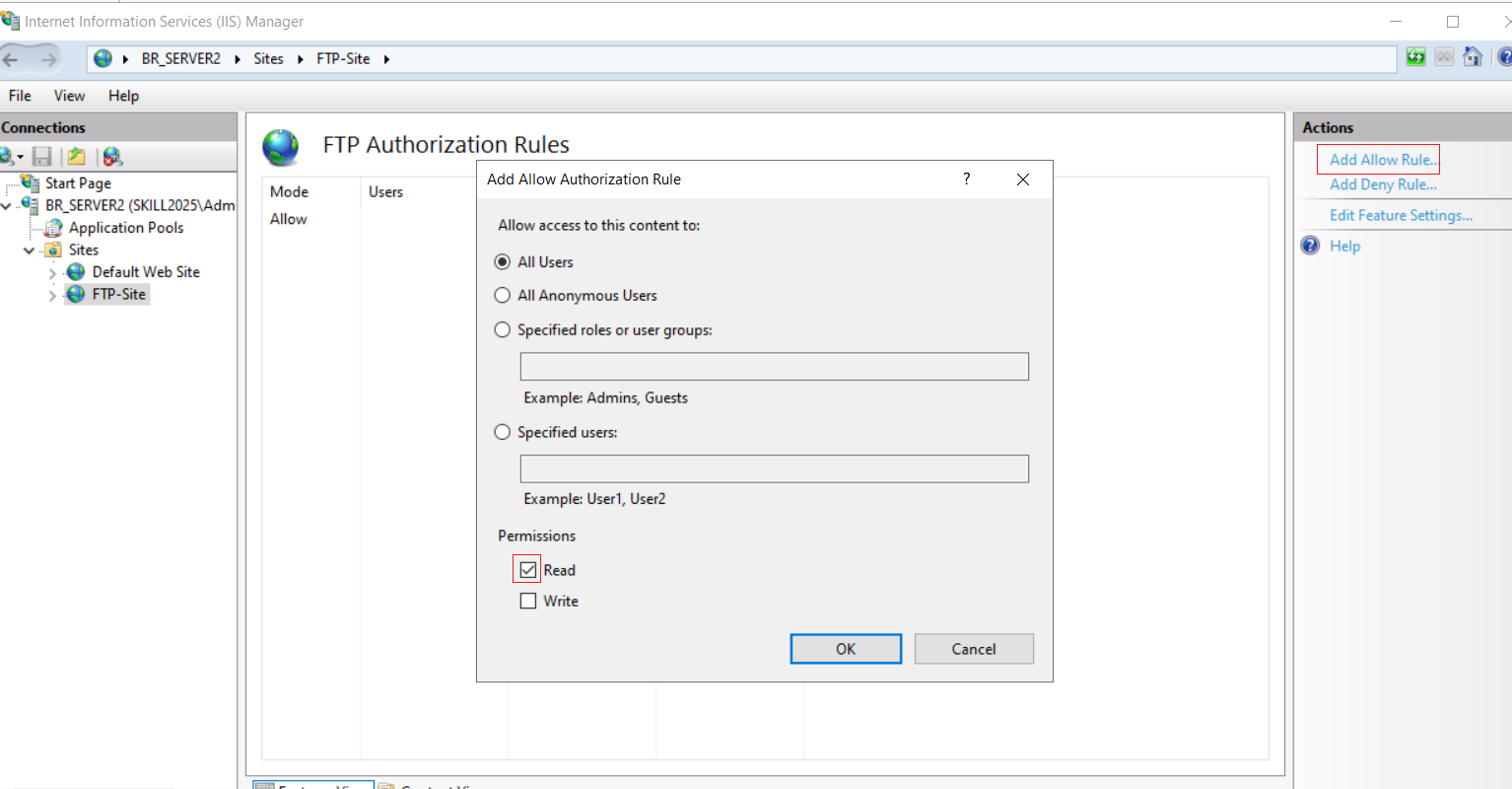Uncheck the Read permission checkbox
Image resolution: width=1512 pixels, height=789 pixels.
tap(528, 570)
